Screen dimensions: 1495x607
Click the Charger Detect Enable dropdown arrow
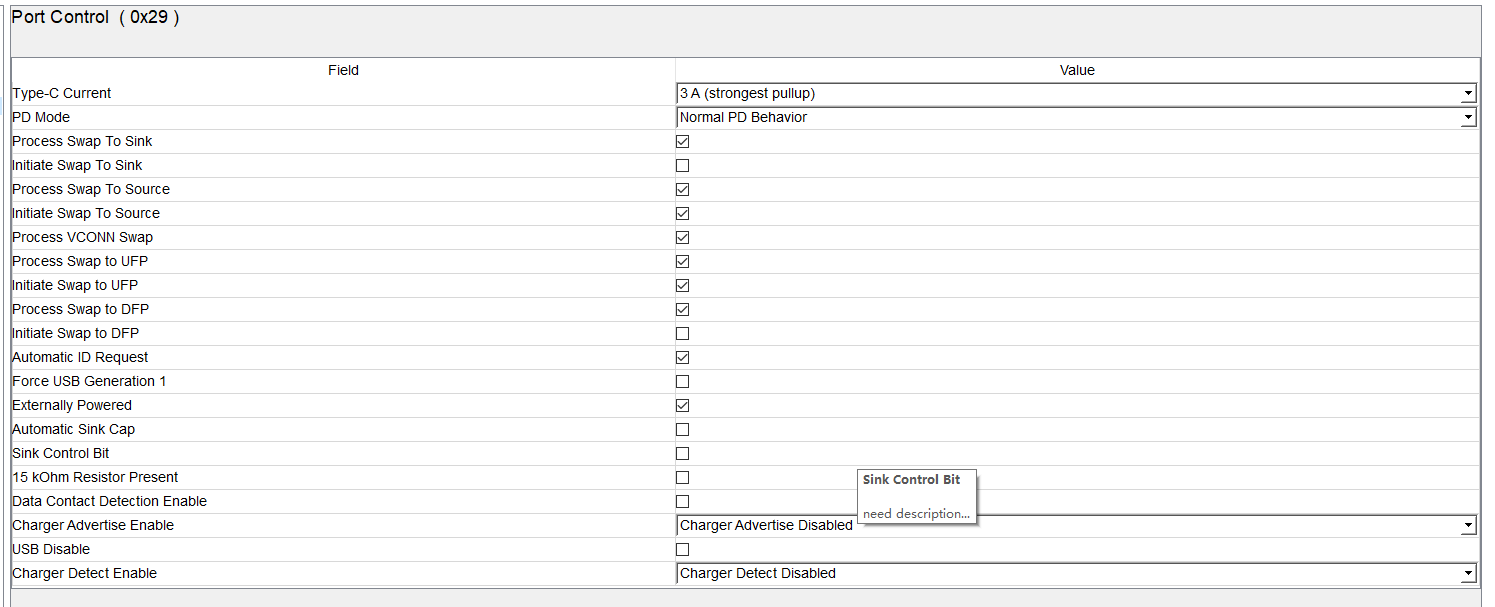(x=1468, y=573)
